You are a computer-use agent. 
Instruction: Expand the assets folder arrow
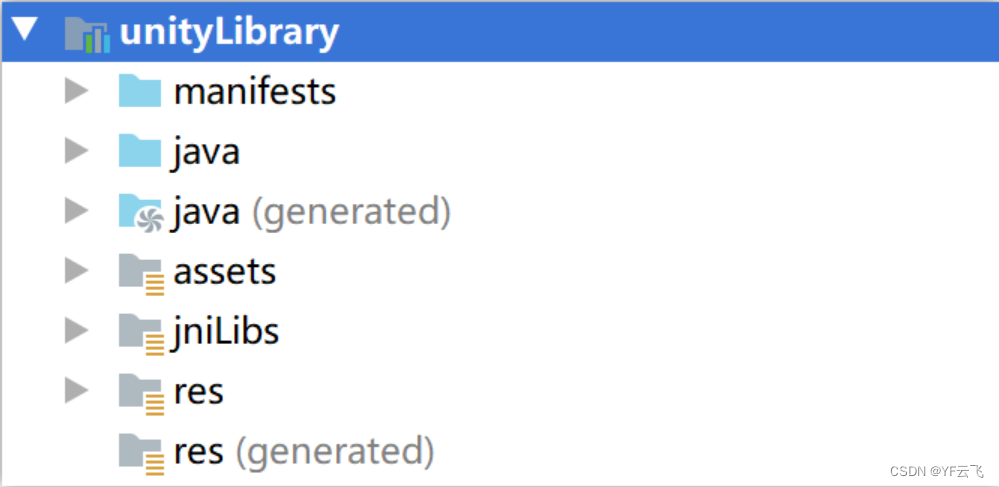click(x=76, y=271)
